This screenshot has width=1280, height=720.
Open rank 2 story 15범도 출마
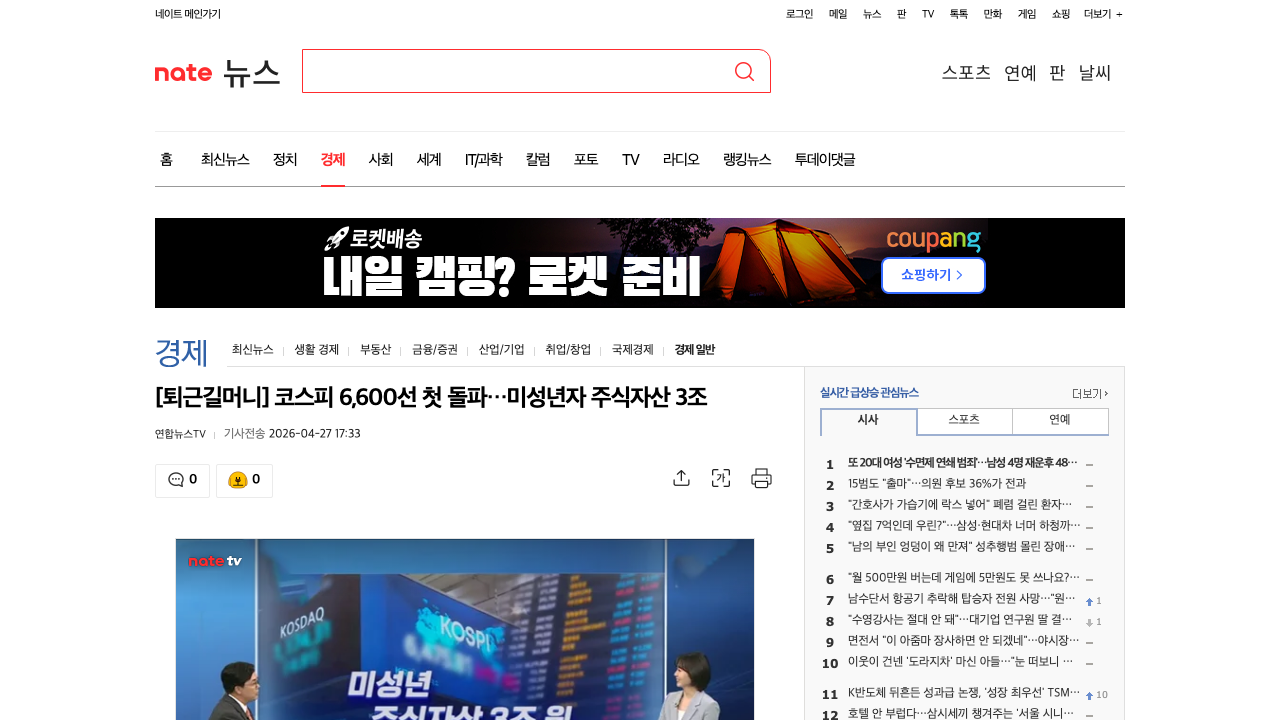(x=937, y=485)
